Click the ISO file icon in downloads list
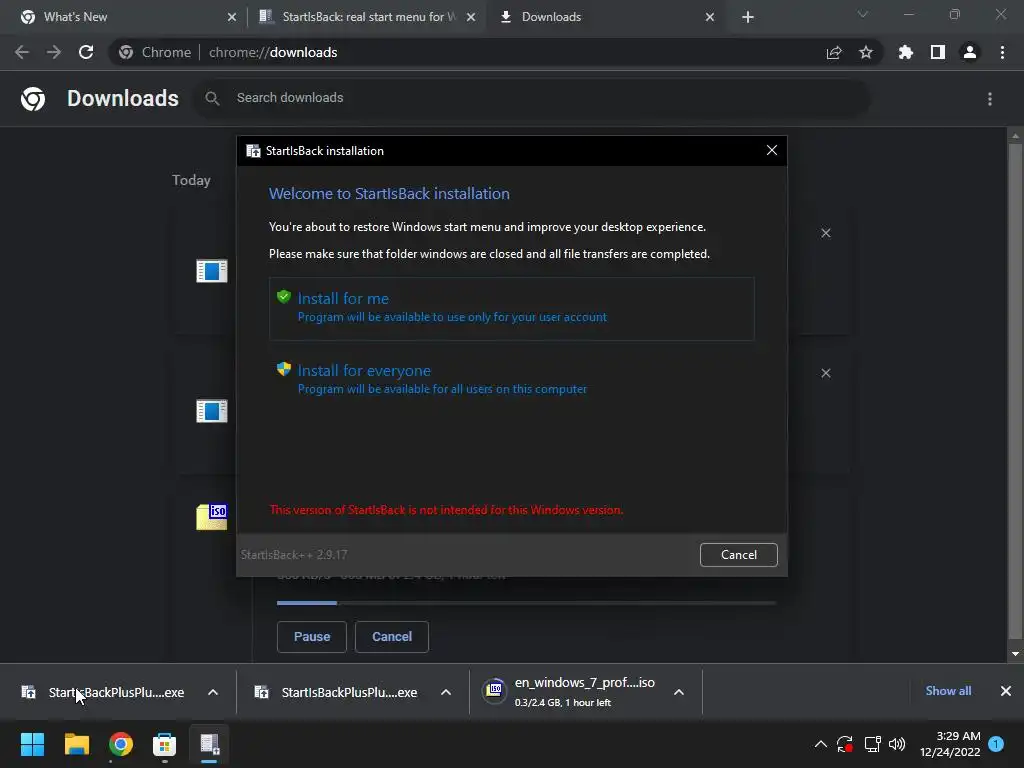The height and width of the screenshot is (768, 1024). coord(212,517)
